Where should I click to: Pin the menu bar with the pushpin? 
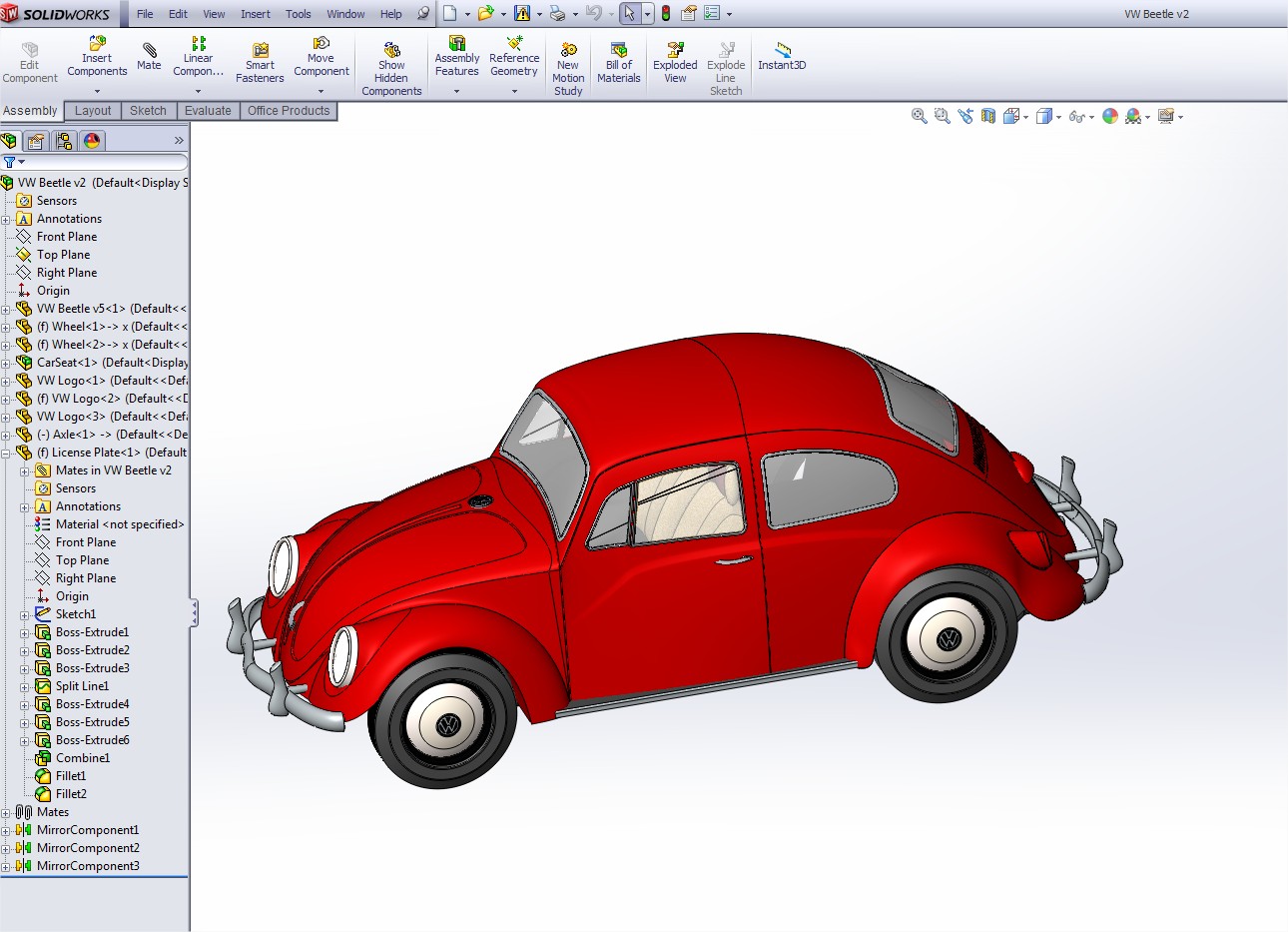[x=423, y=14]
